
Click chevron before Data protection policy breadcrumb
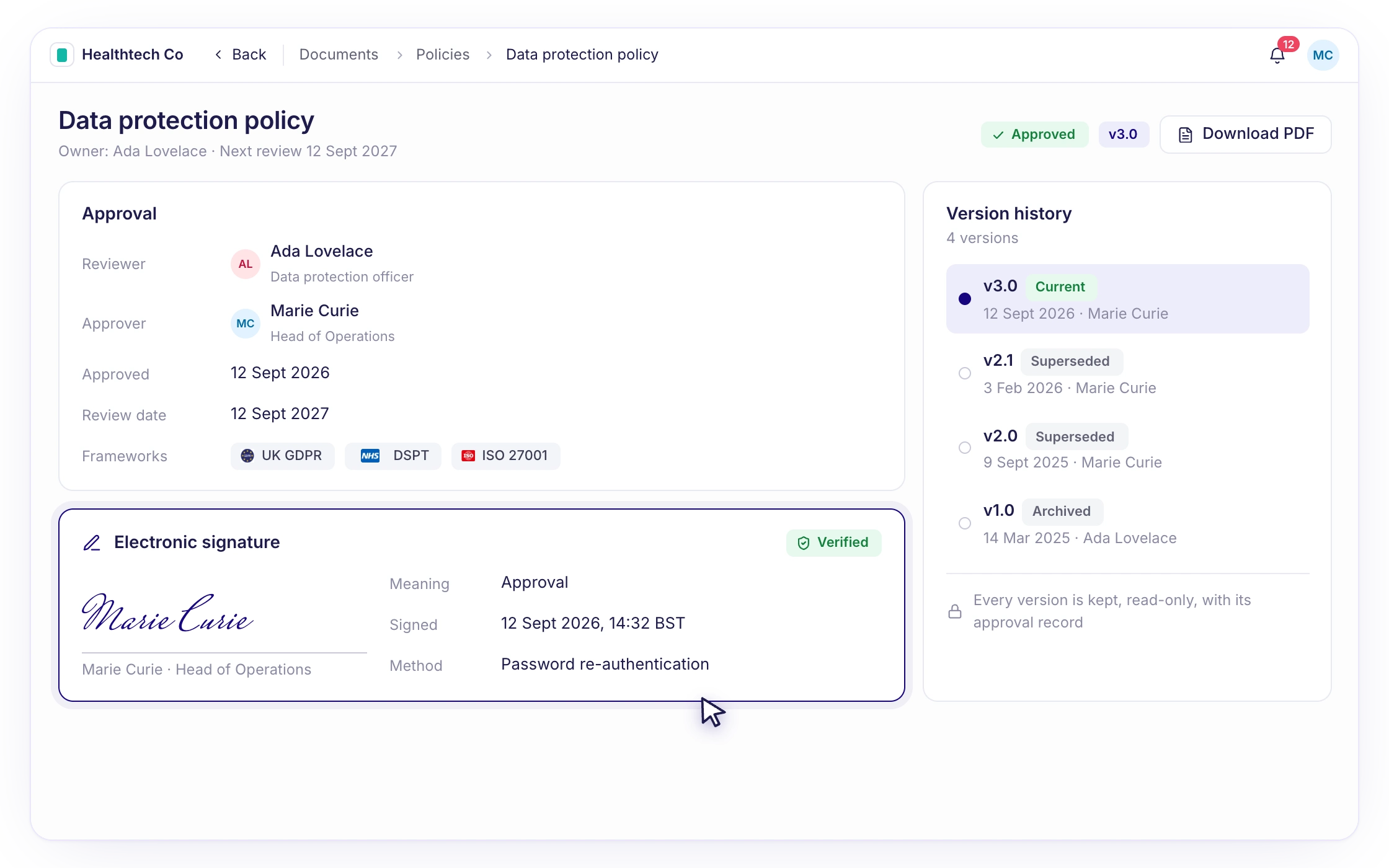[x=489, y=55]
